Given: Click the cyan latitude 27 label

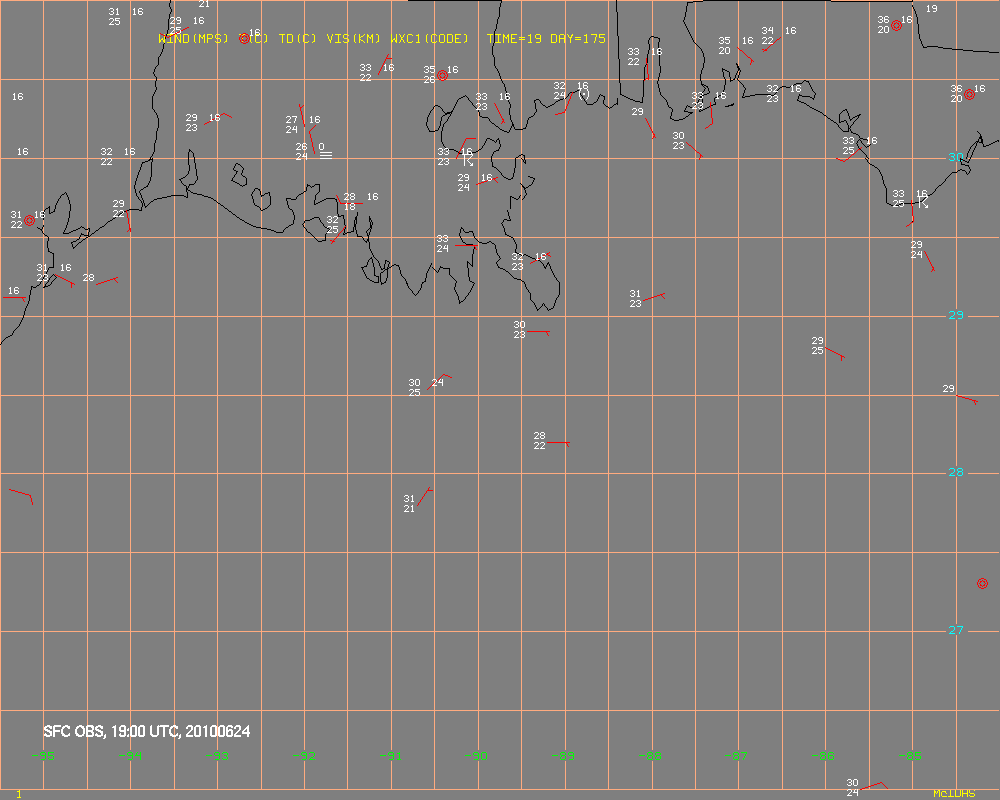Looking at the screenshot, I should [956, 630].
